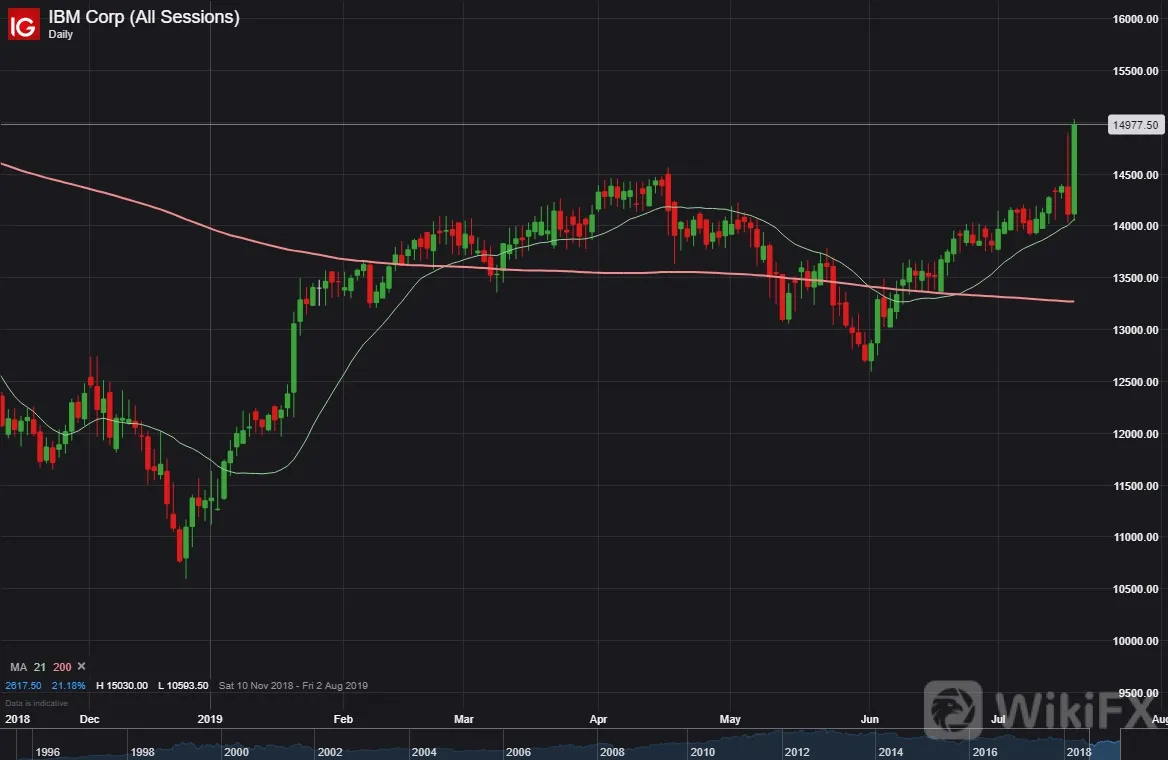Click the latest green candle at chart right
The height and width of the screenshot is (760, 1168).
point(1074,169)
